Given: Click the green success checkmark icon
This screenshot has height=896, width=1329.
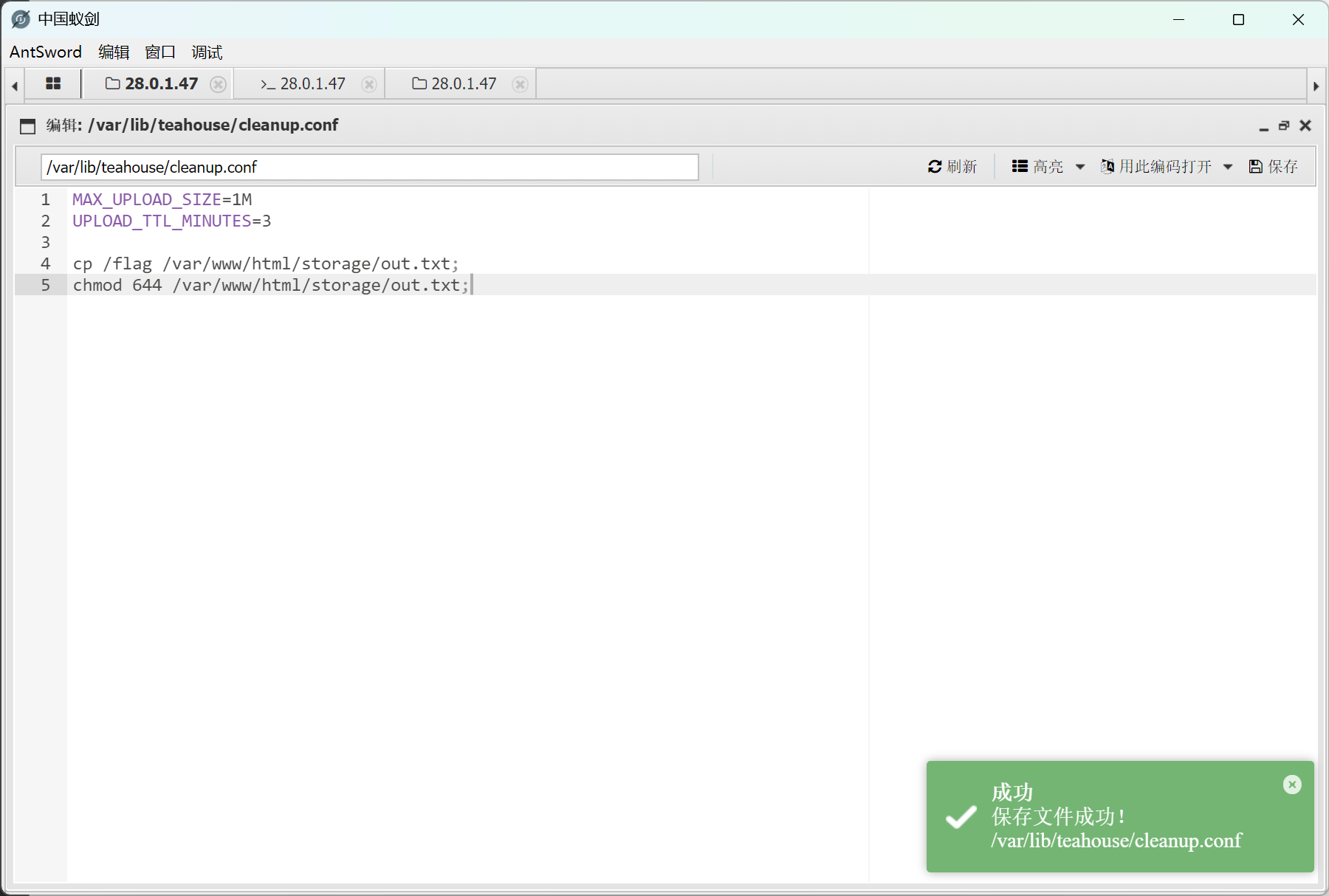Looking at the screenshot, I should pos(961,817).
